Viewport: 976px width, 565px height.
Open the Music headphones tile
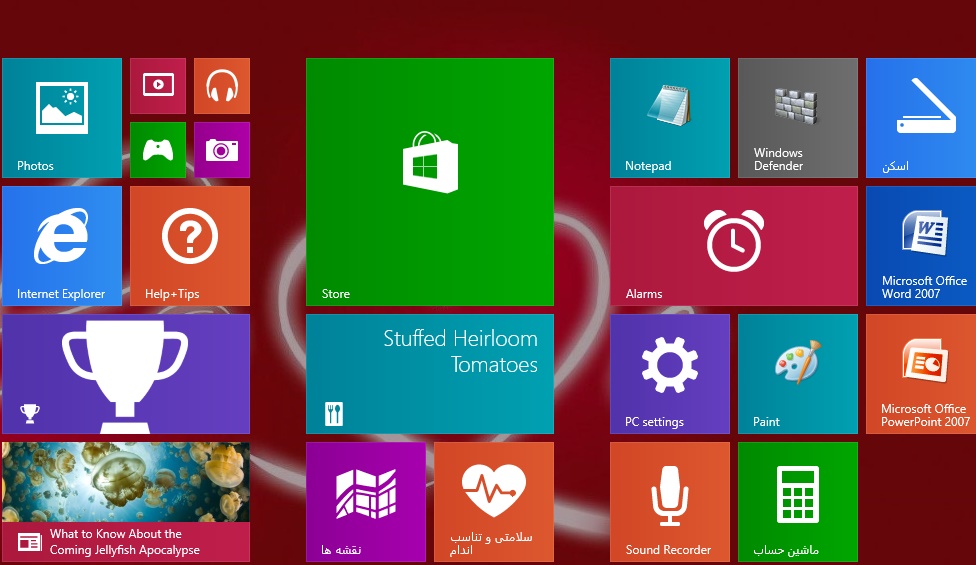tap(222, 86)
